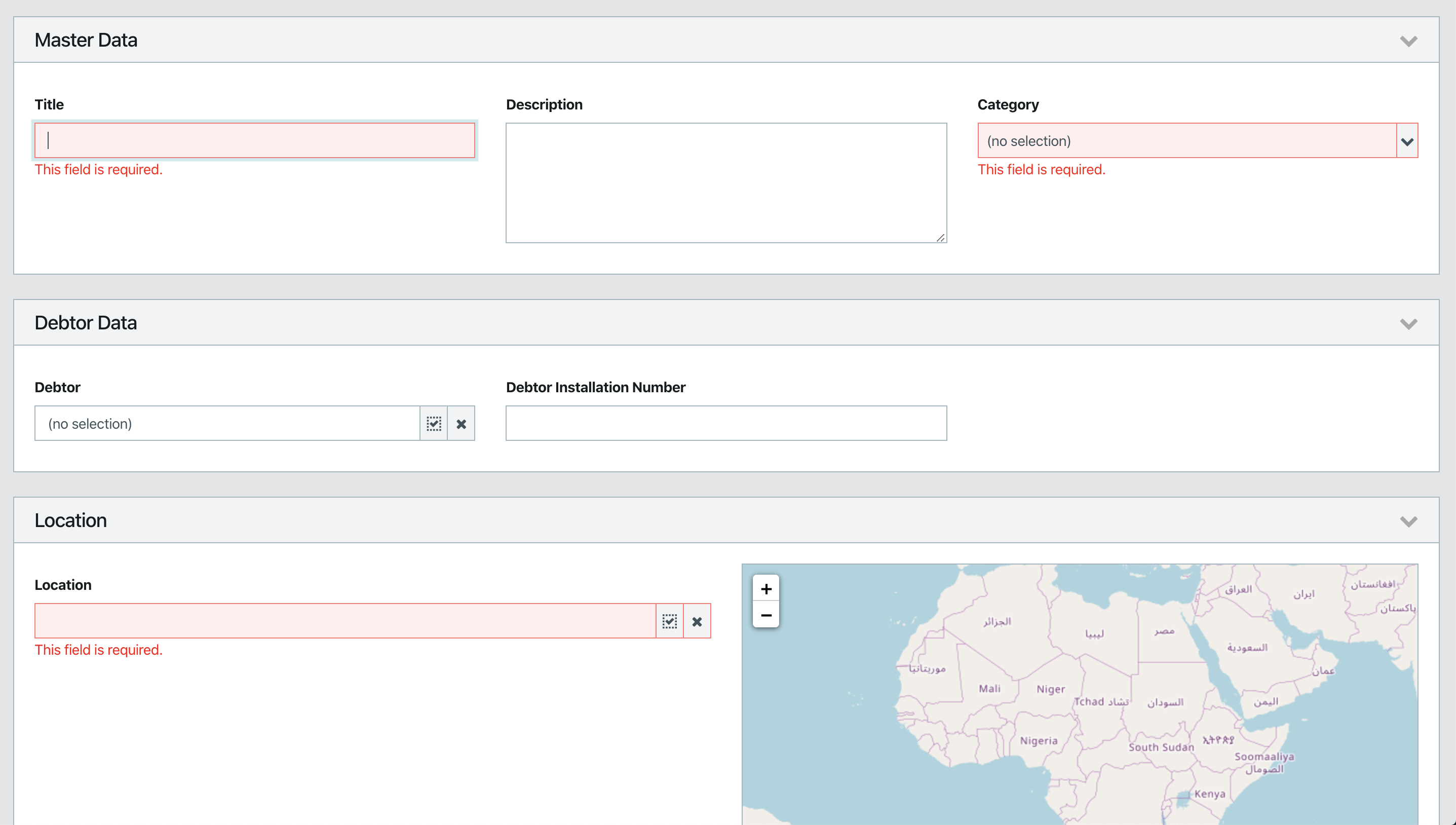Click Nigeria on the map
The image size is (1456, 825).
1039,740
